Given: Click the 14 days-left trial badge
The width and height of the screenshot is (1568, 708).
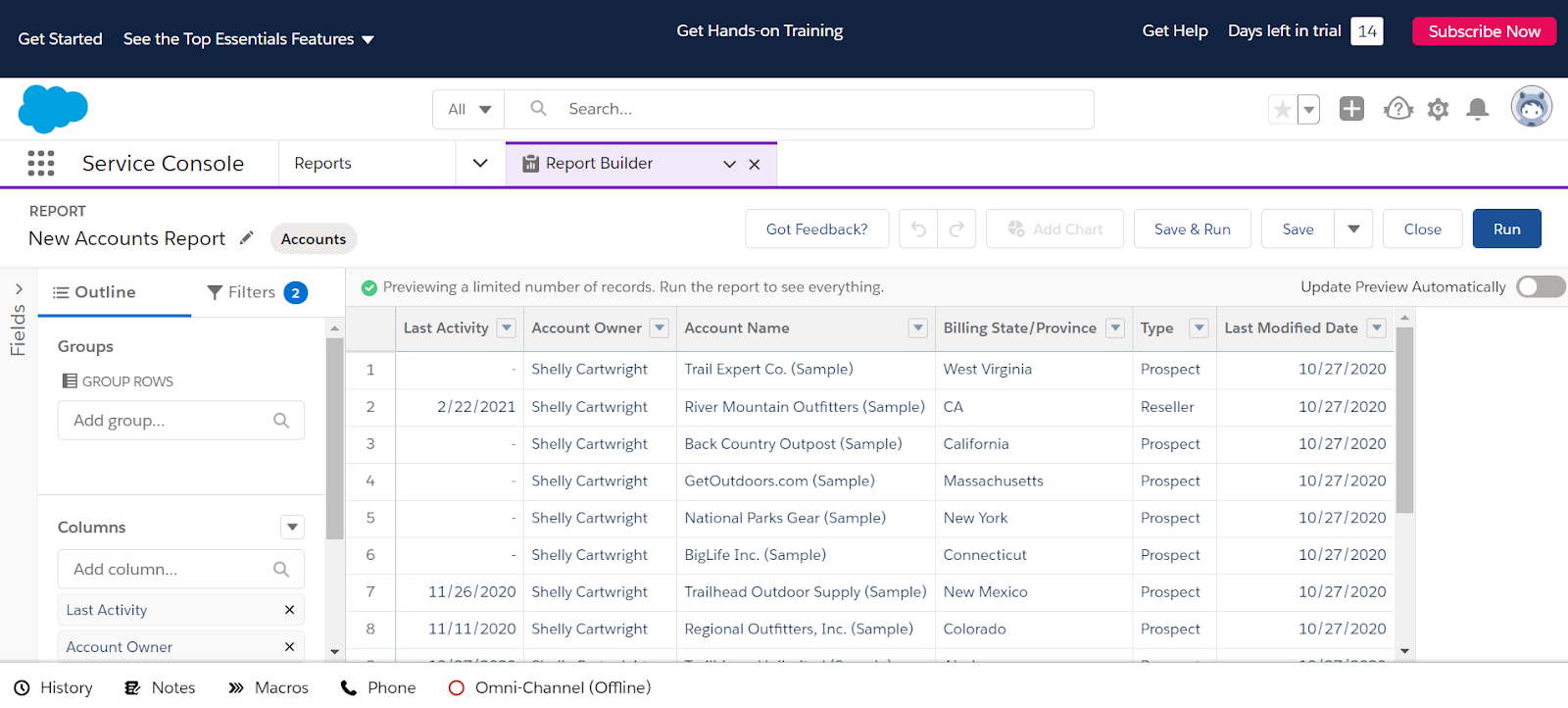Looking at the screenshot, I should [x=1367, y=31].
